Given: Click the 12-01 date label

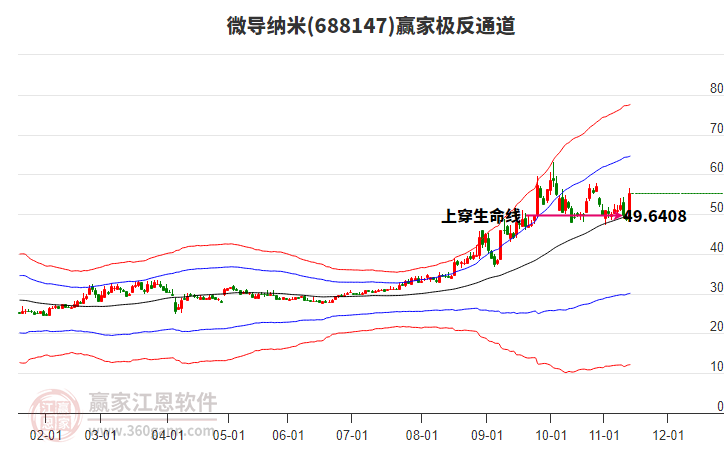Looking at the screenshot, I should 668,435.
